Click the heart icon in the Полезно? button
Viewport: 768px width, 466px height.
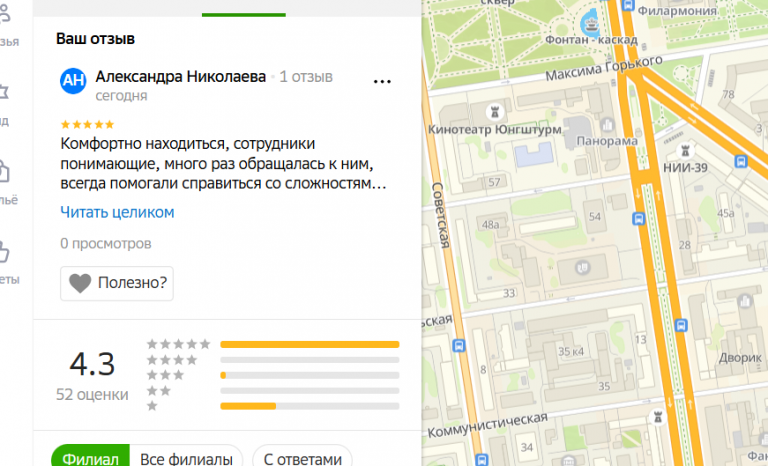coord(80,283)
